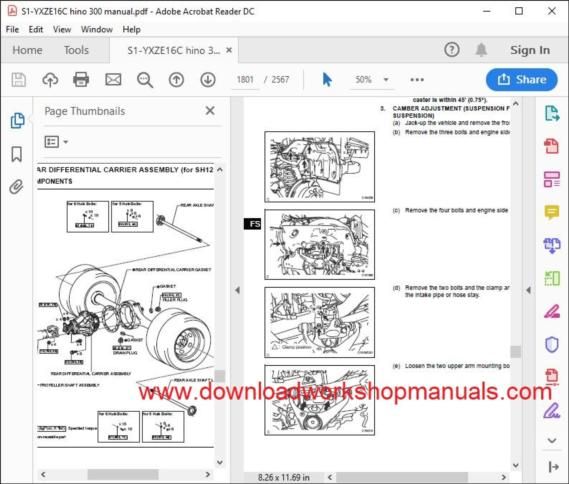The width and height of the screenshot is (569, 484).
Task: Open Combine Files tool
Action: [x=552, y=245]
